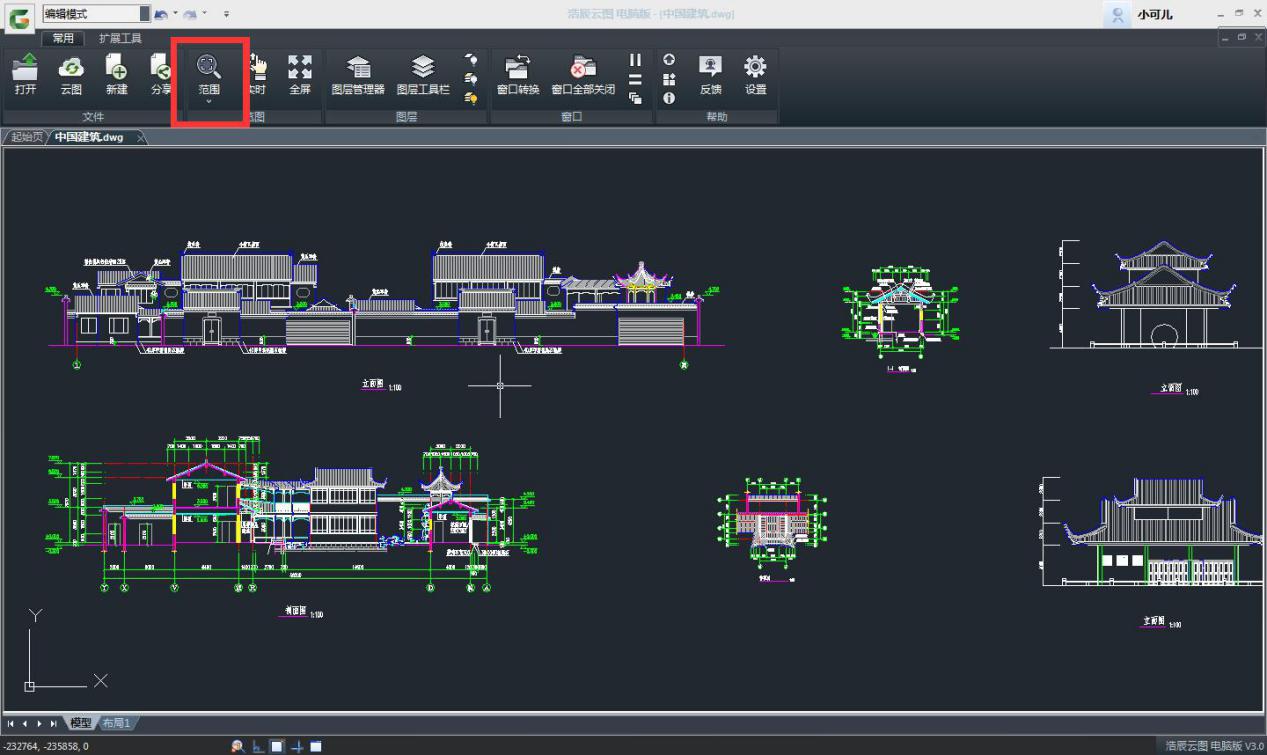Open 设置 settings gear
Image resolution: width=1267 pixels, height=755 pixels.
755,75
